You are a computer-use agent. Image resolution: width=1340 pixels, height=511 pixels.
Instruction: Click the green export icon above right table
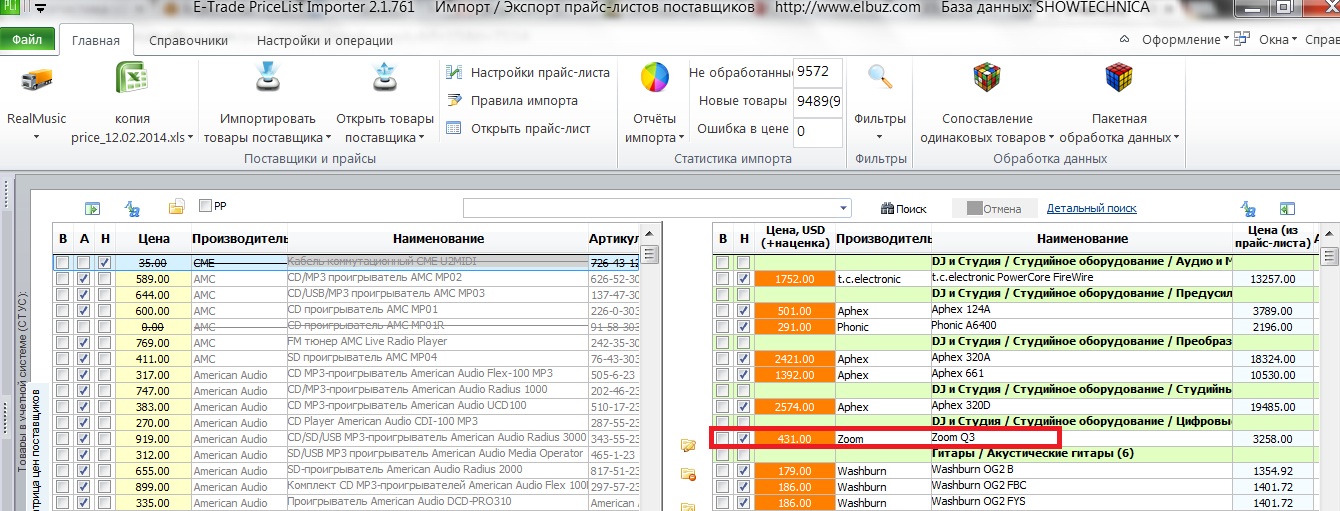click(1287, 208)
